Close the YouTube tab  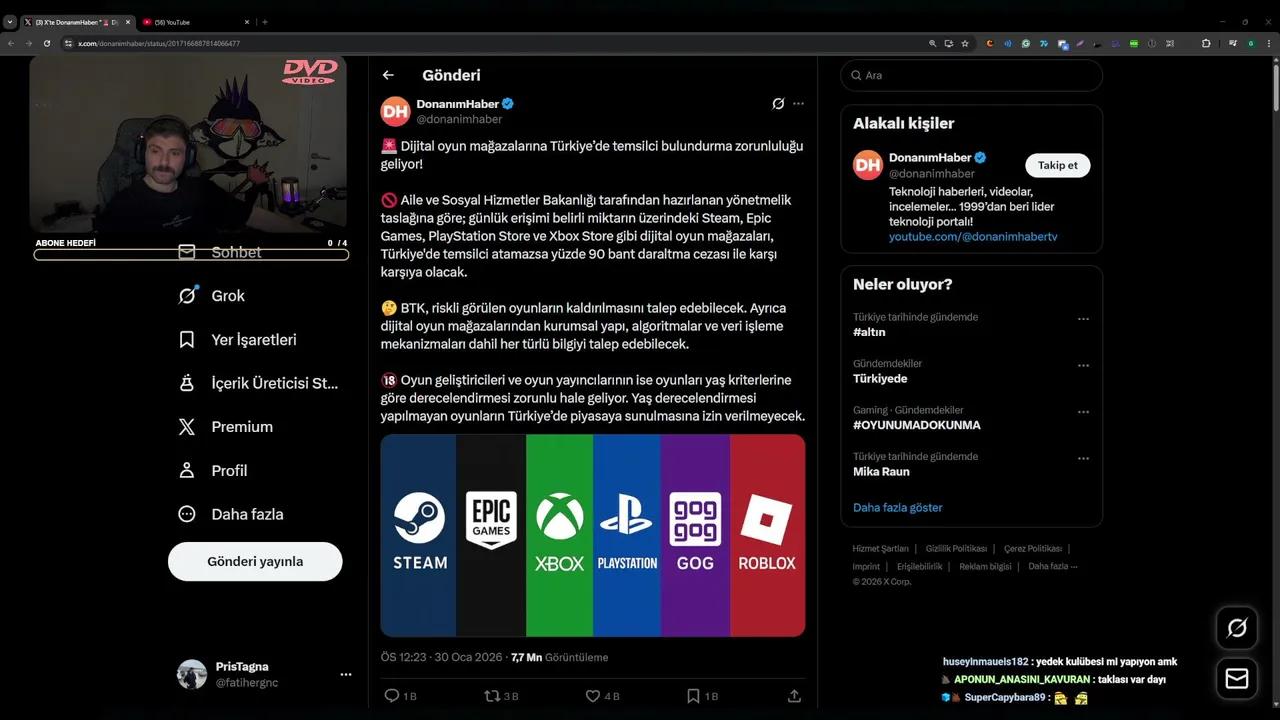tap(246, 22)
